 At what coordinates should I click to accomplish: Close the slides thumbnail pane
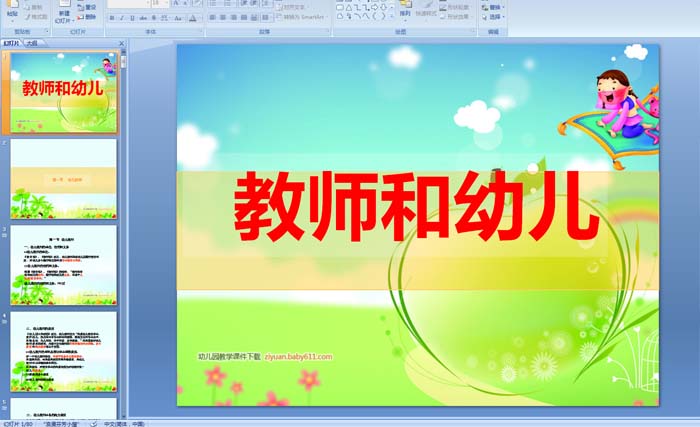pyautogui.click(x=121, y=43)
